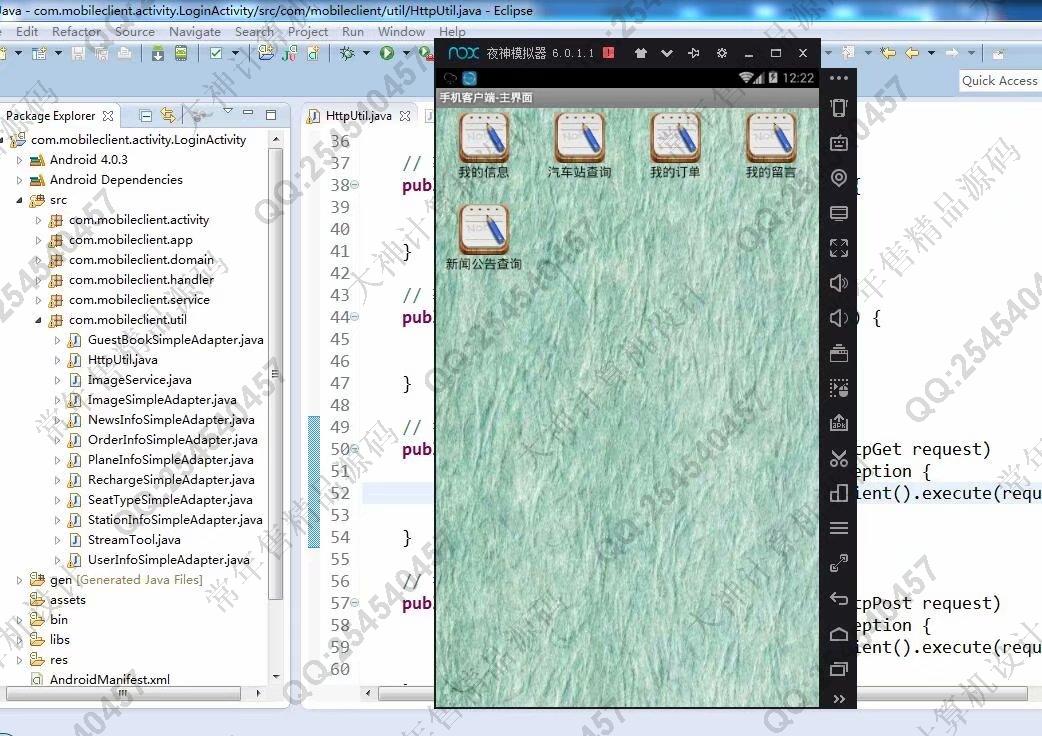This screenshot has height=736, width=1042.
Task: Click Link with Editor icon in Package Explorer
Action: tap(168, 116)
